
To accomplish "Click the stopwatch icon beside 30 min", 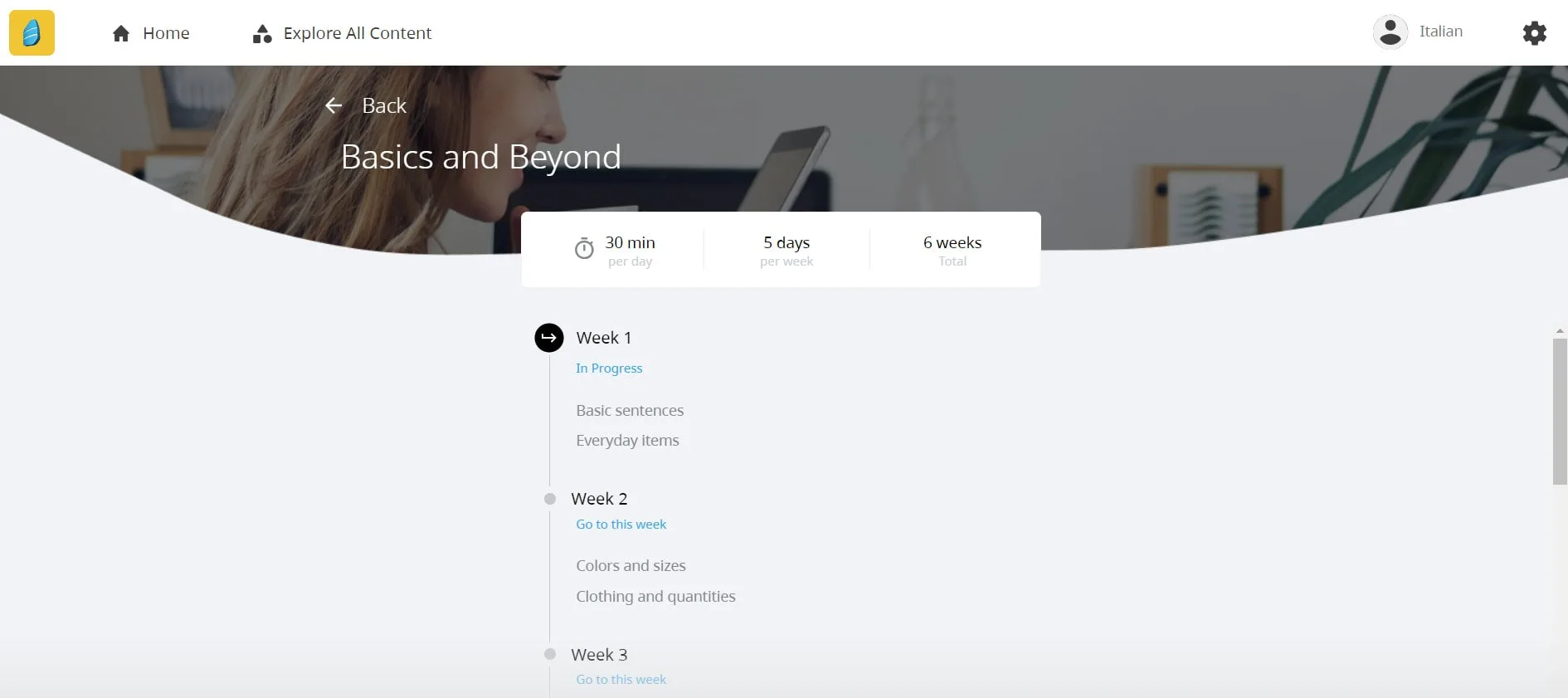I will [584, 248].
